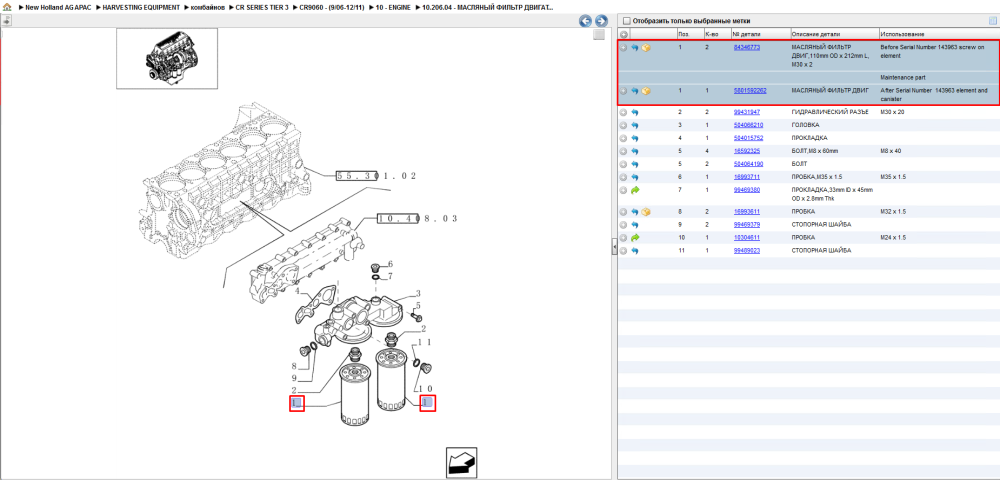Screen dimensions: 1000x480
Task: Click the plus circle in the table header
Action: coord(624,34)
